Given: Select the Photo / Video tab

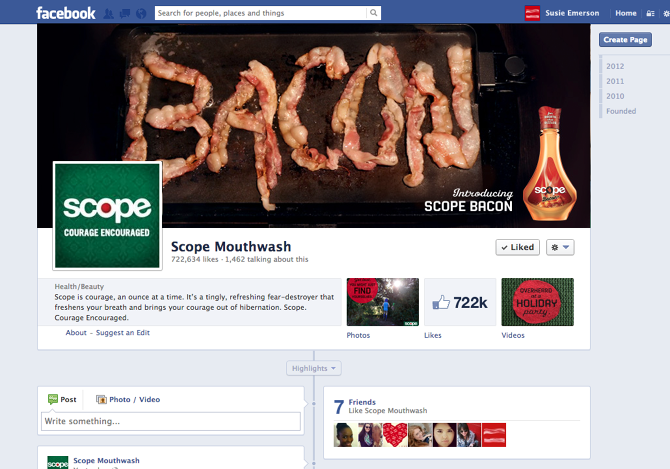Looking at the screenshot, I should [x=128, y=399].
